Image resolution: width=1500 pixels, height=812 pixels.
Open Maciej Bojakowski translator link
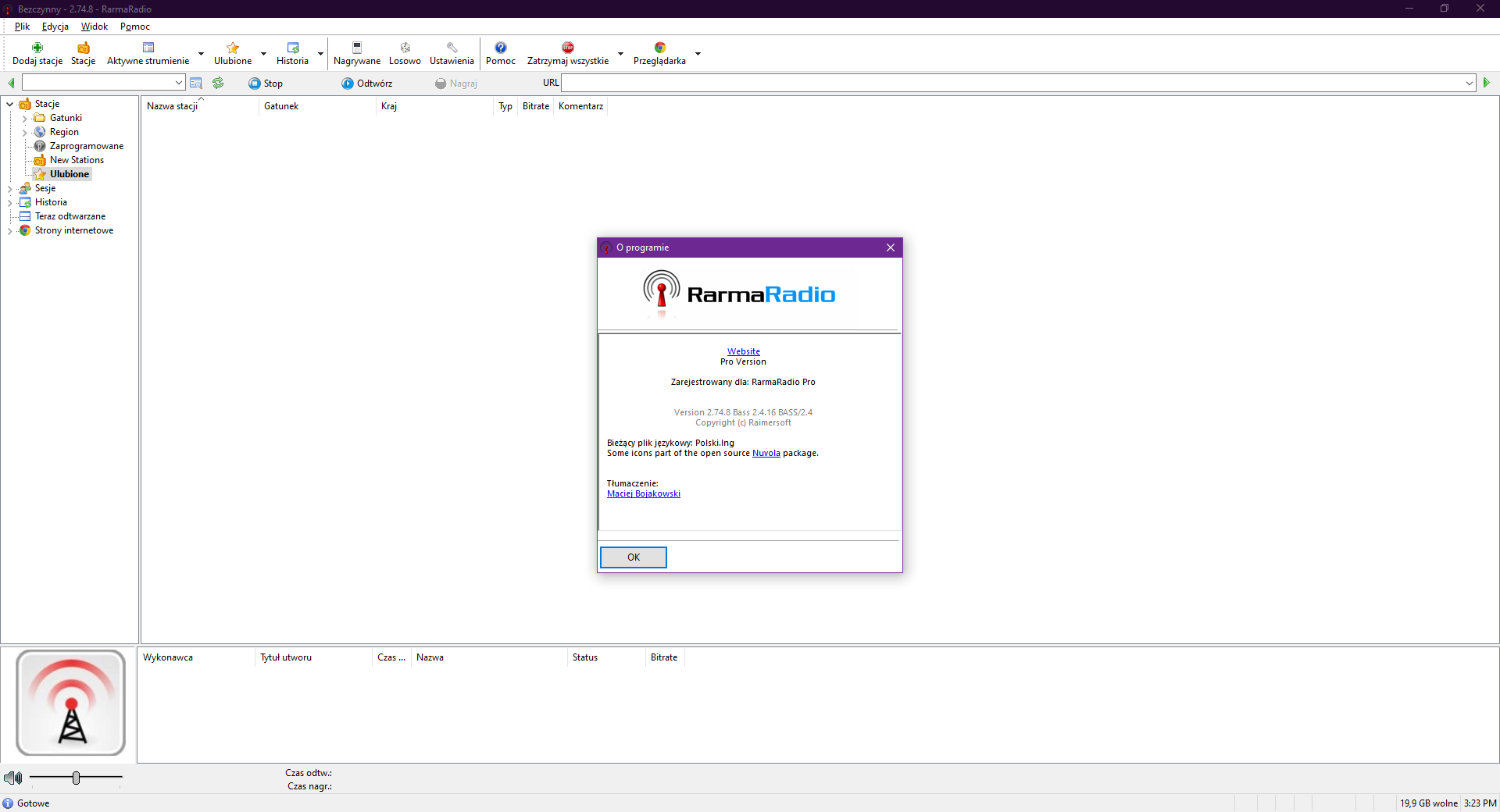[x=644, y=493]
